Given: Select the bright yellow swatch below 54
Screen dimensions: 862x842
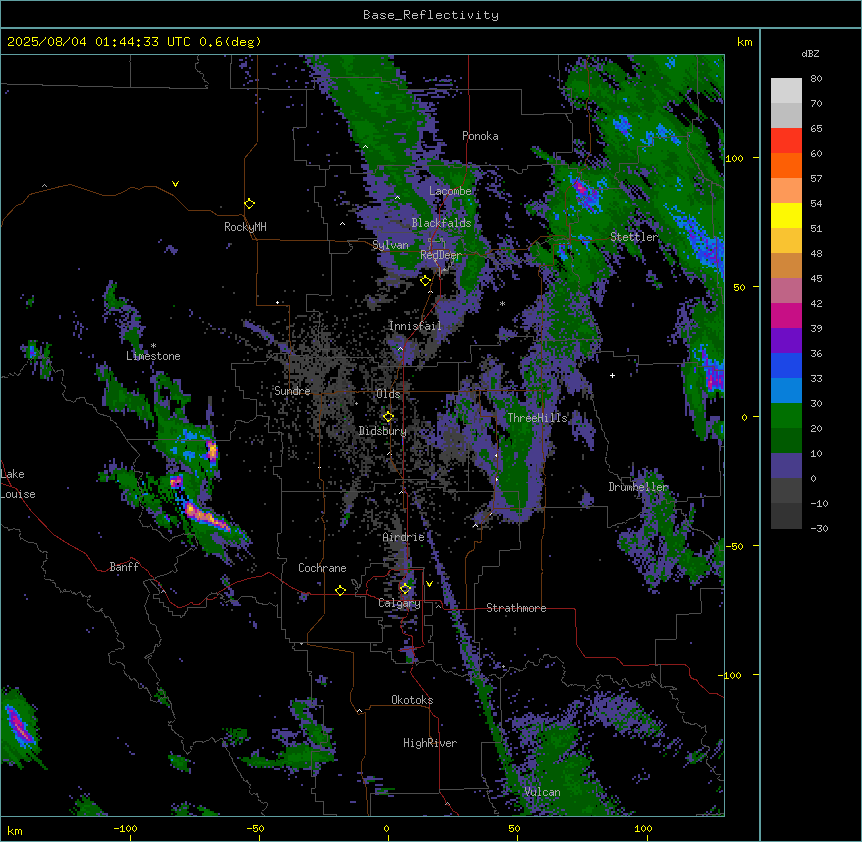Looking at the screenshot, I should pyautogui.click(x=786, y=215).
